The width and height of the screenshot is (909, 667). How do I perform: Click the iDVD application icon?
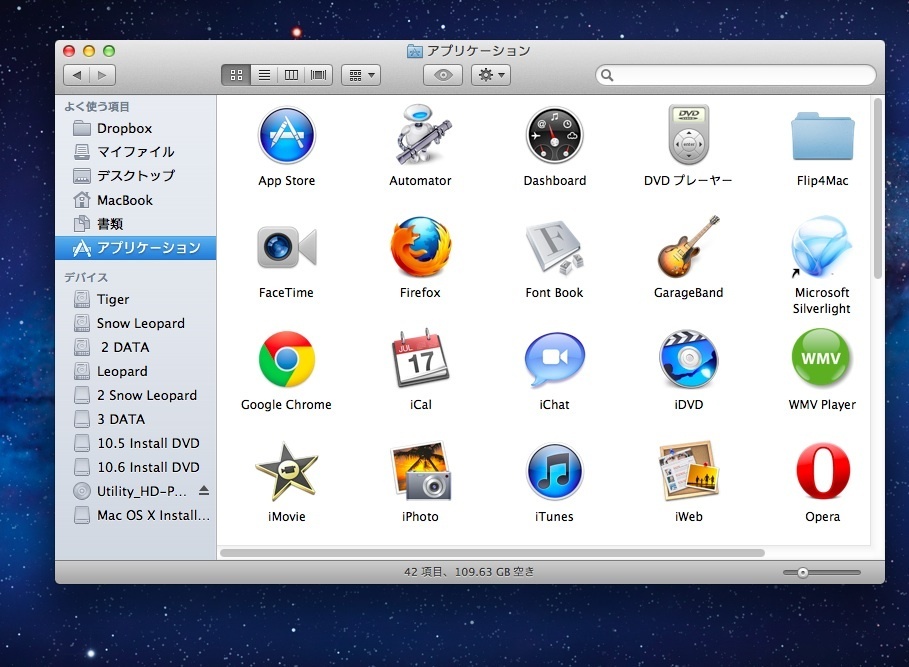click(x=688, y=359)
